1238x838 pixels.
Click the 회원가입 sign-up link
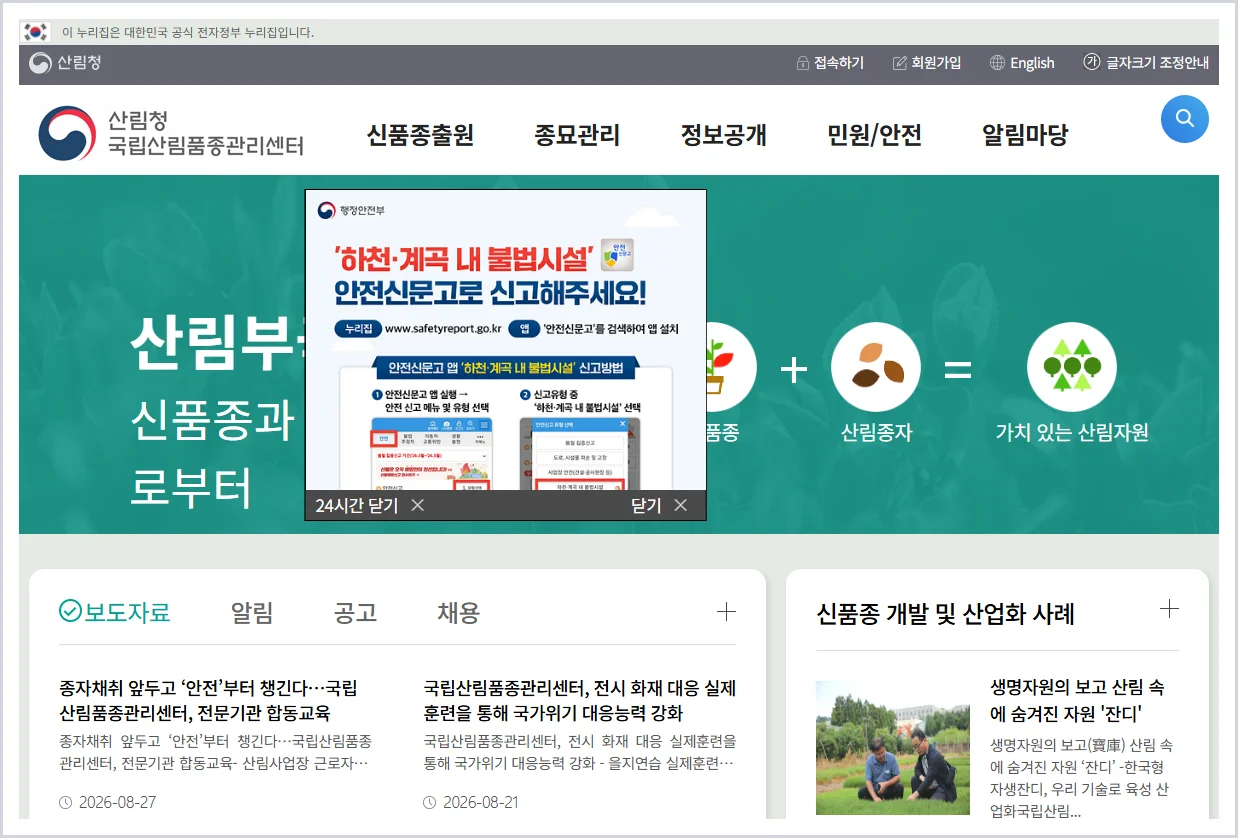[x=936, y=63]
